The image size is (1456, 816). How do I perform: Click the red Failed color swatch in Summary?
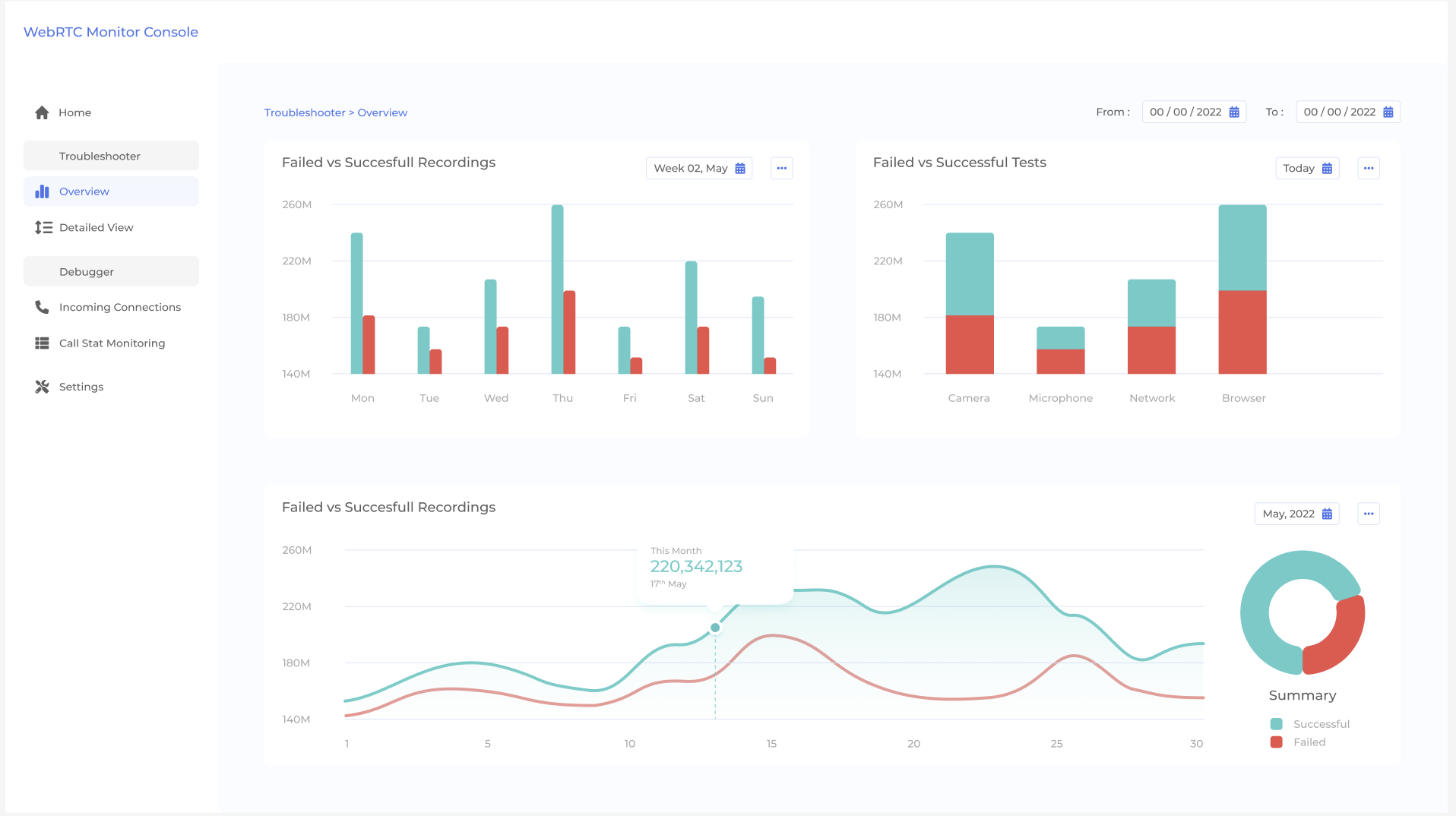coord(1277,742)
